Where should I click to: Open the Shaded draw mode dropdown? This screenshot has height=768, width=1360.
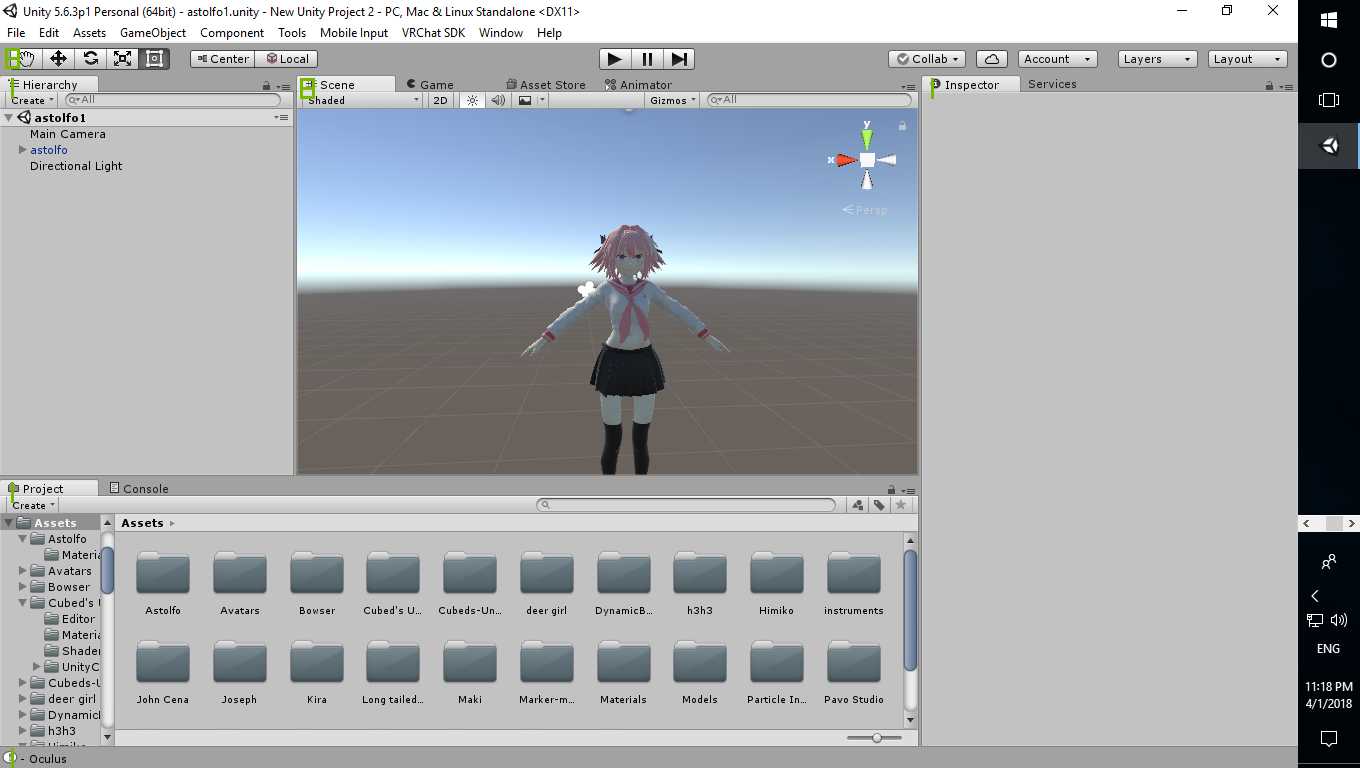(x=362, y=100)
